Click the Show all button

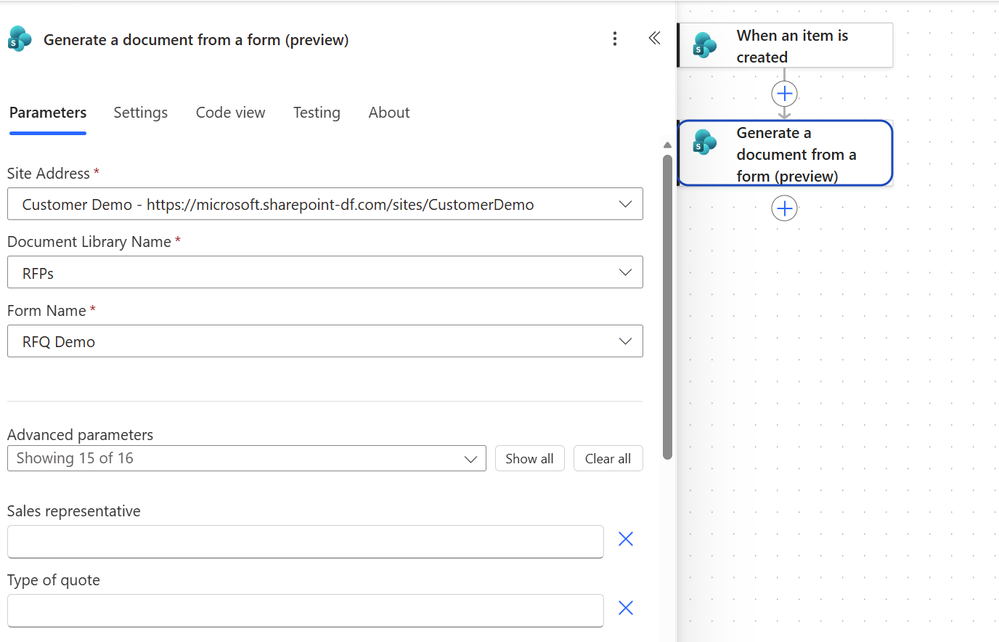click(529, 459)
